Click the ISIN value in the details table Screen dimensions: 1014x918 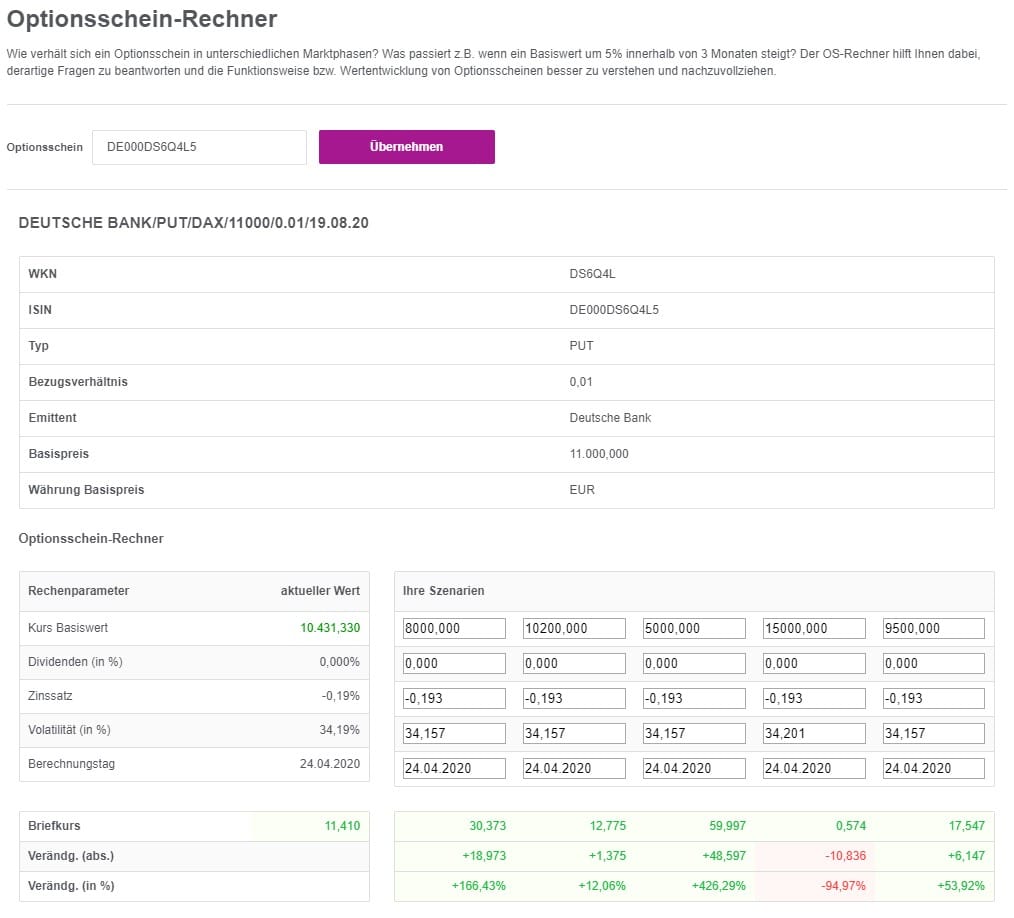click(613, 310)
